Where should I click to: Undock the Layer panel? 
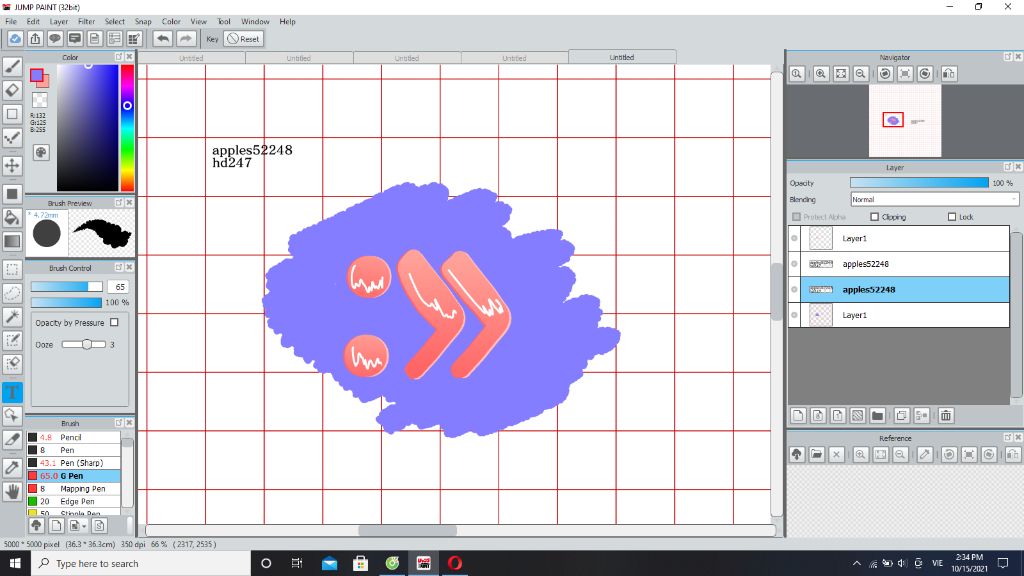(1008, 167)
